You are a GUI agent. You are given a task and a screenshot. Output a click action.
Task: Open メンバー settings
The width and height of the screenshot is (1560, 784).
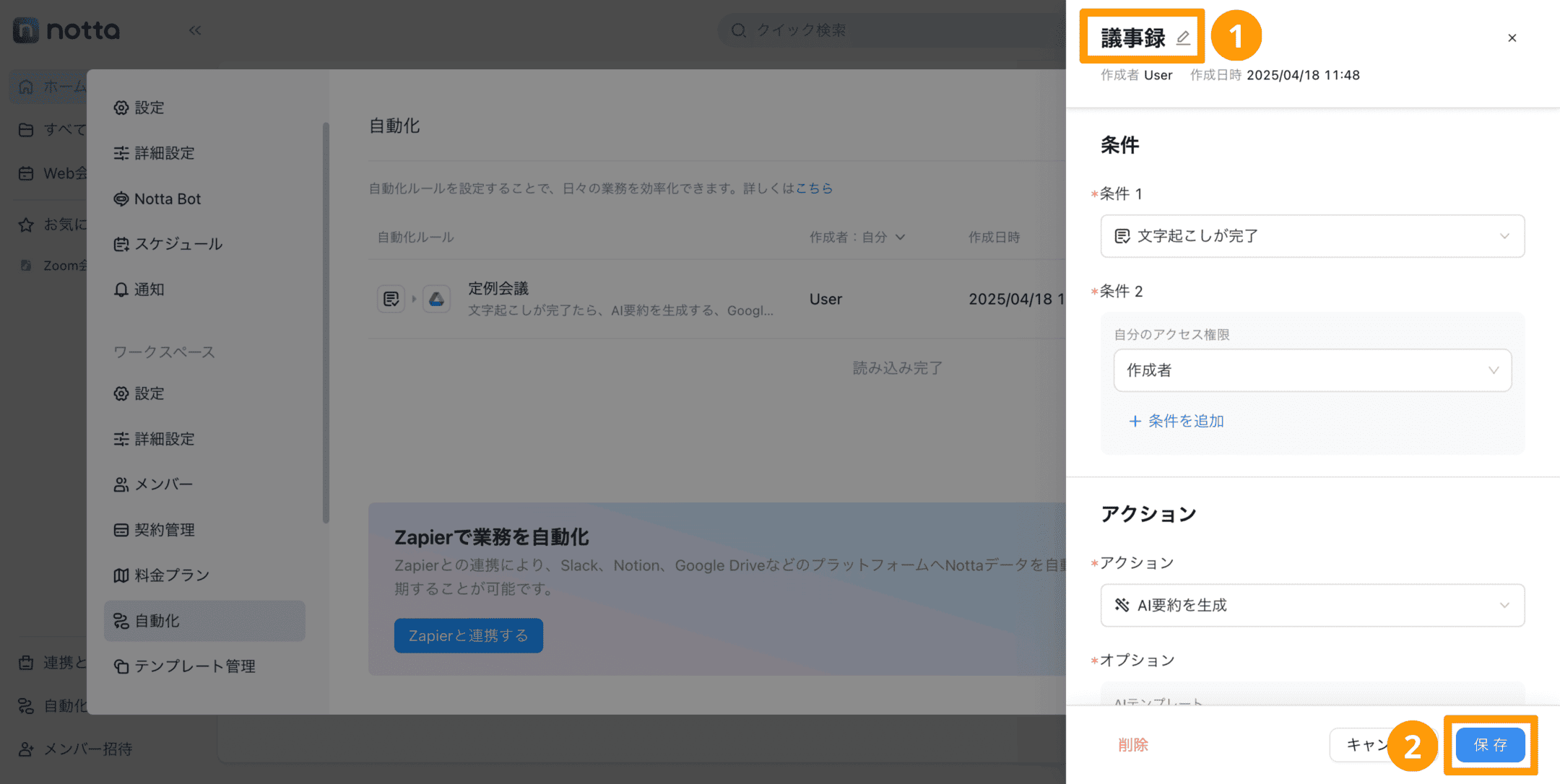[x=204, y=484]
